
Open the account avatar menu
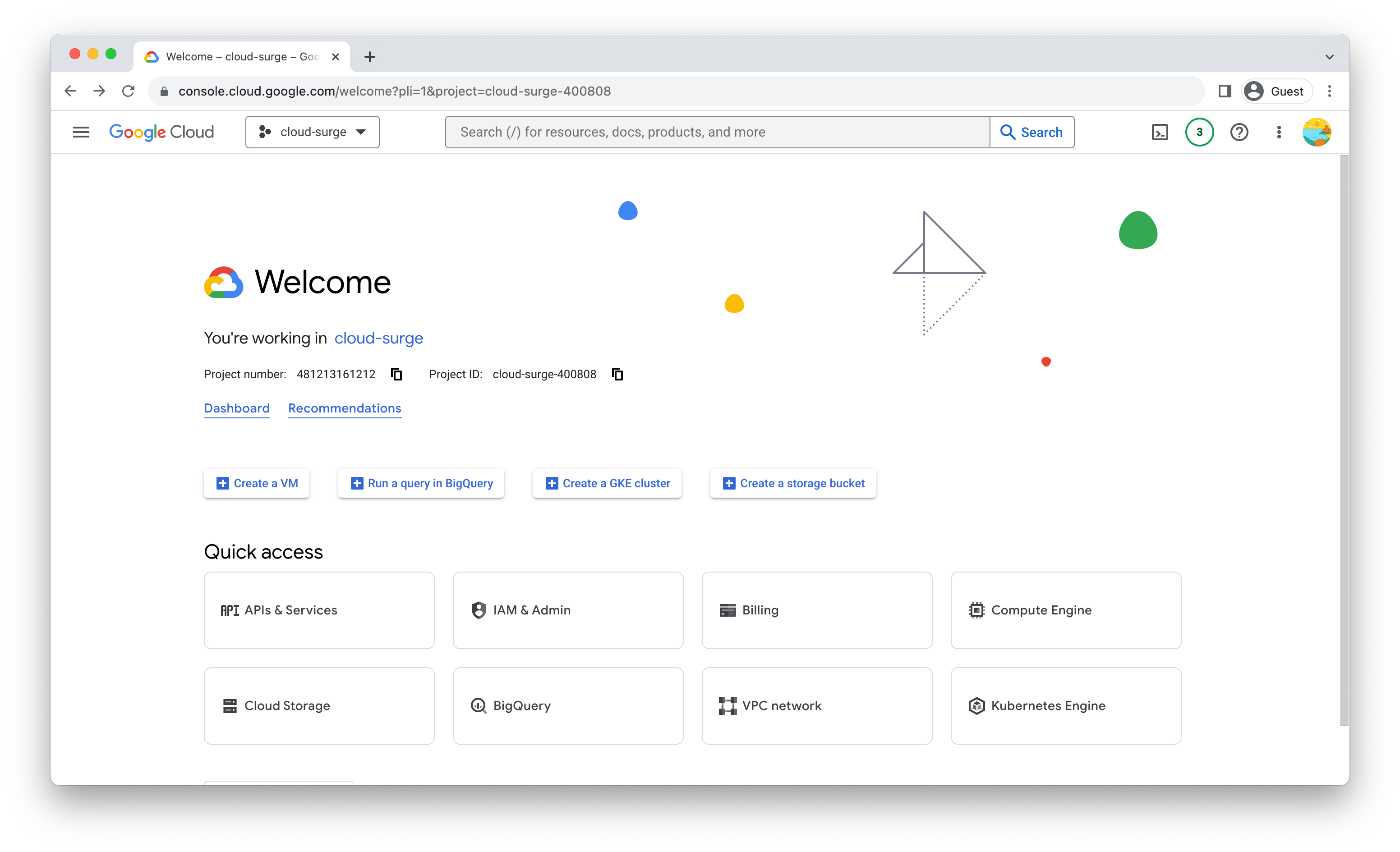1317,132
